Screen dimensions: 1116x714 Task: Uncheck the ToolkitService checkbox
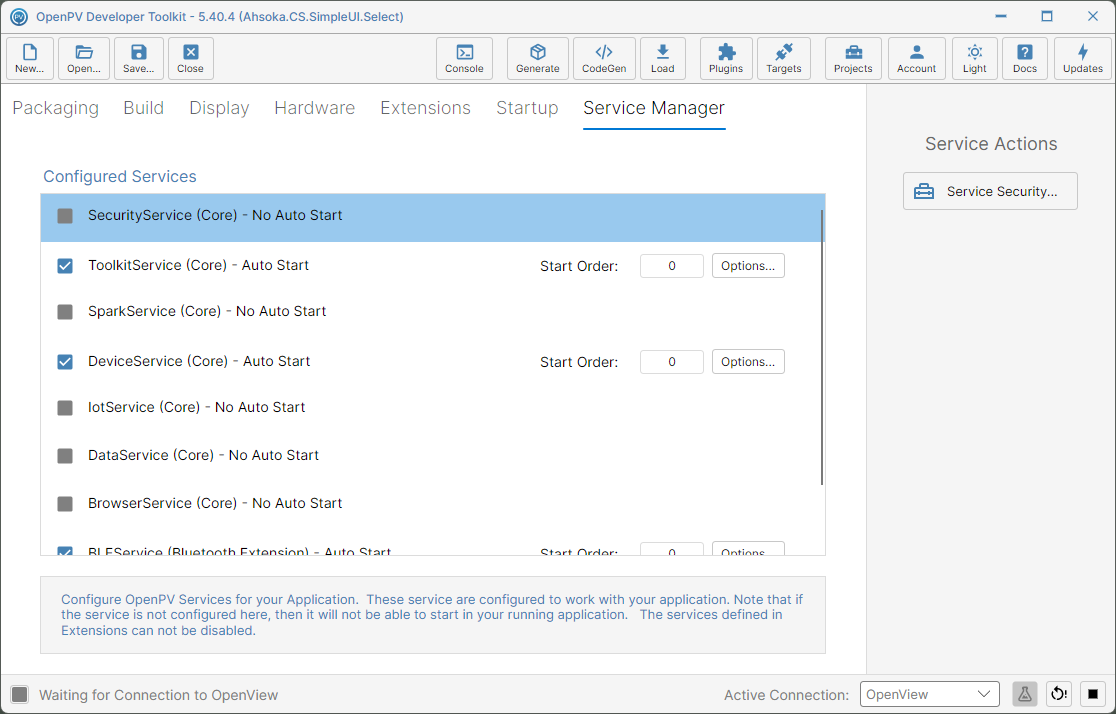[x=65, y=266]
